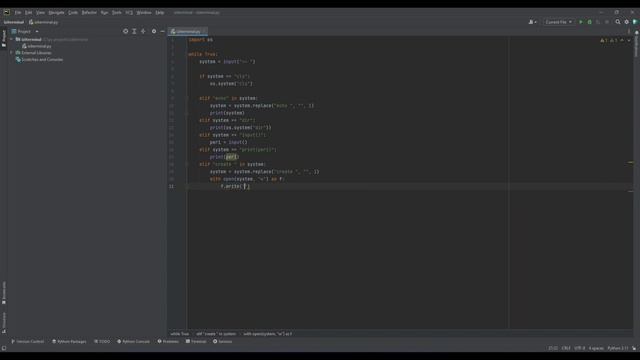
Task: Open Version Control tool window
Action: coord(27,342)
